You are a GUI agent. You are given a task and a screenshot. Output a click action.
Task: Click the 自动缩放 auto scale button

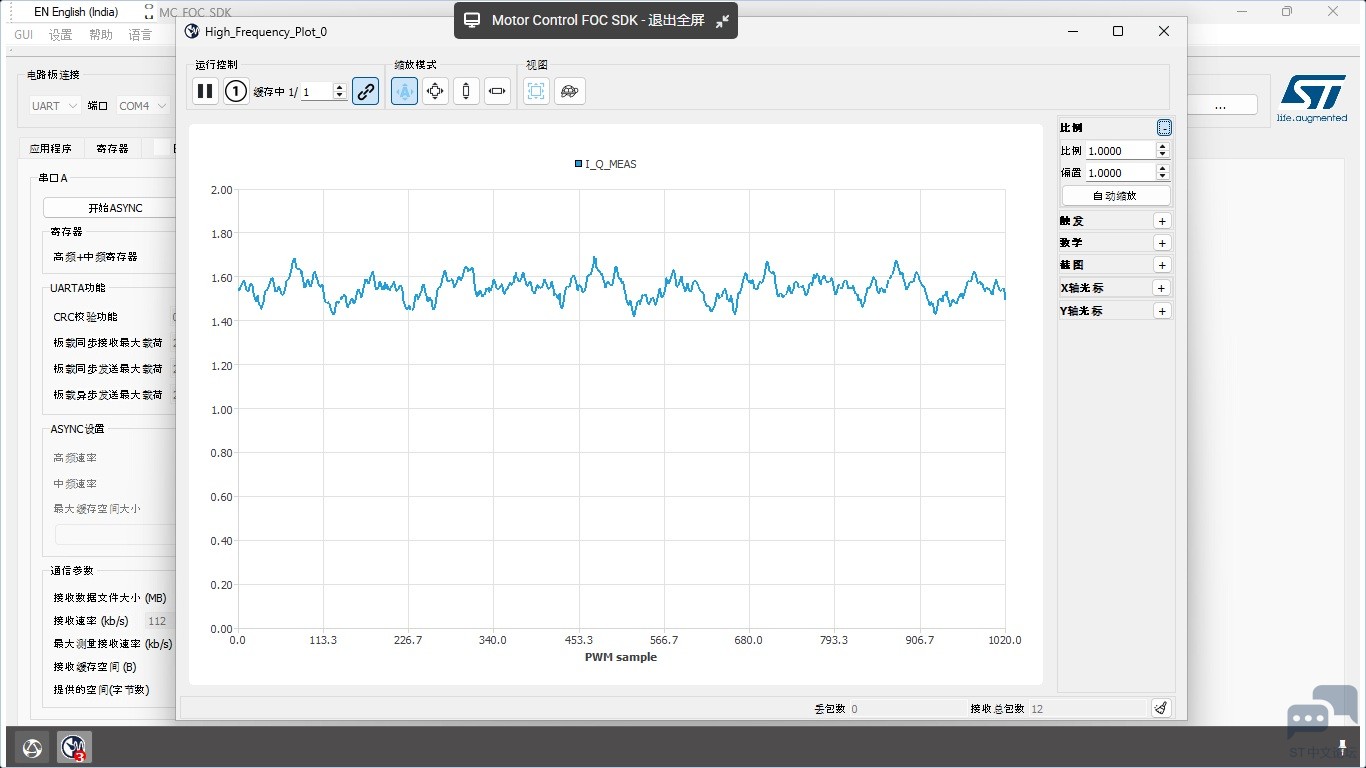click(x=1115, y=196)
